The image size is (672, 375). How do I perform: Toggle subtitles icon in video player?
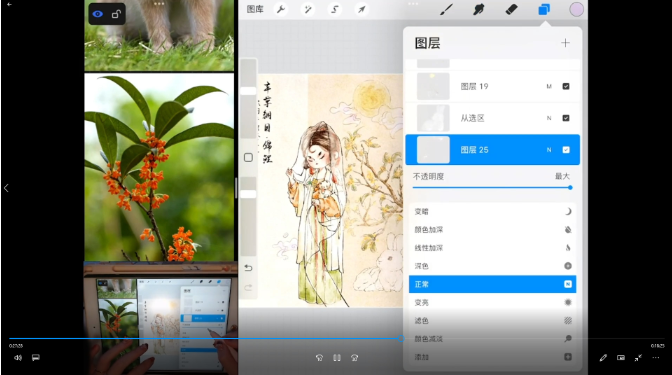pos(36,357)
